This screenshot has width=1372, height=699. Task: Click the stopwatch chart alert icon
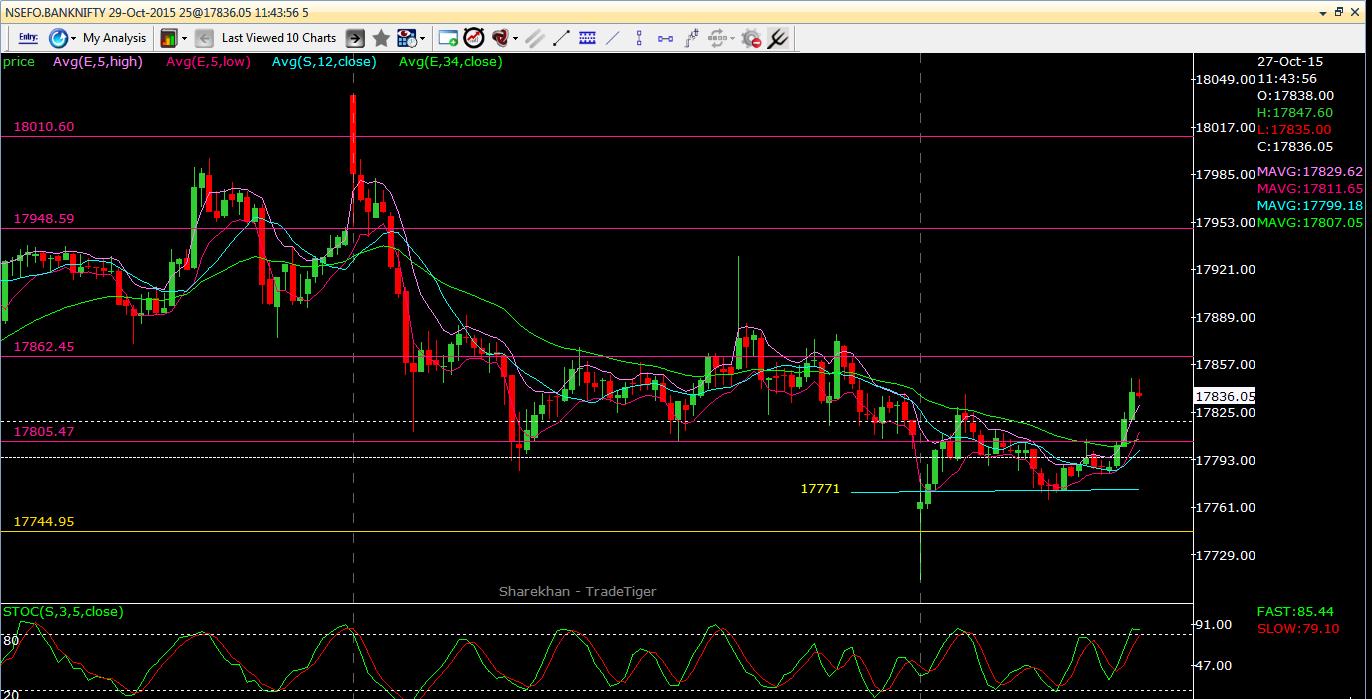[x=473, y=39]
